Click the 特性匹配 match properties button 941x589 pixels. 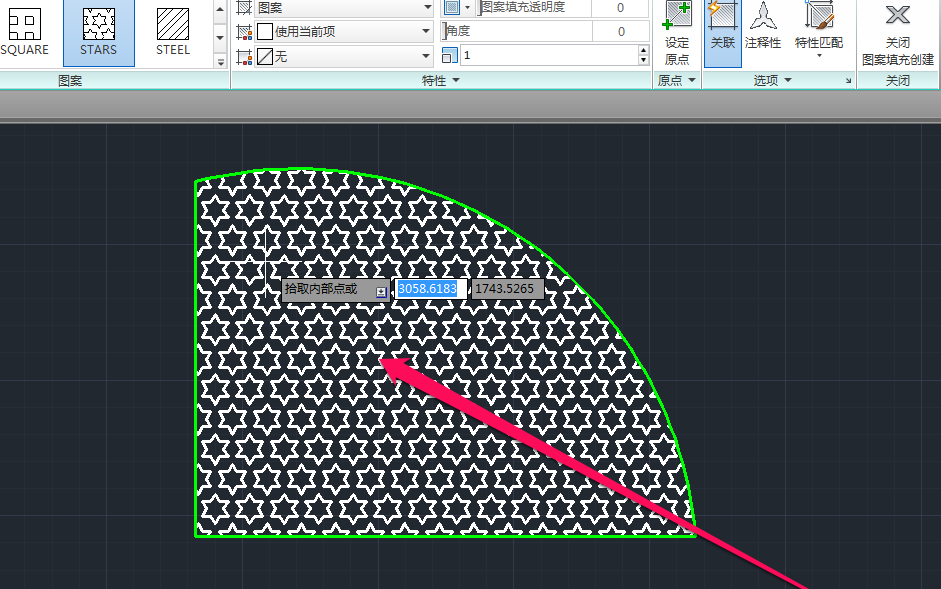point(819,25)
